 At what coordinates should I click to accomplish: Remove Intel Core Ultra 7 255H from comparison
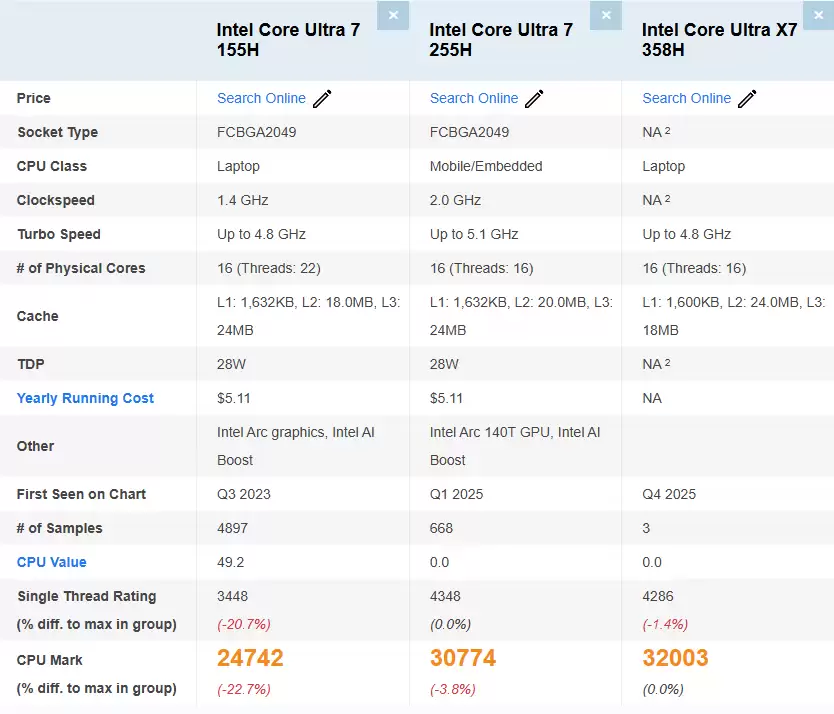coord(606,15)
